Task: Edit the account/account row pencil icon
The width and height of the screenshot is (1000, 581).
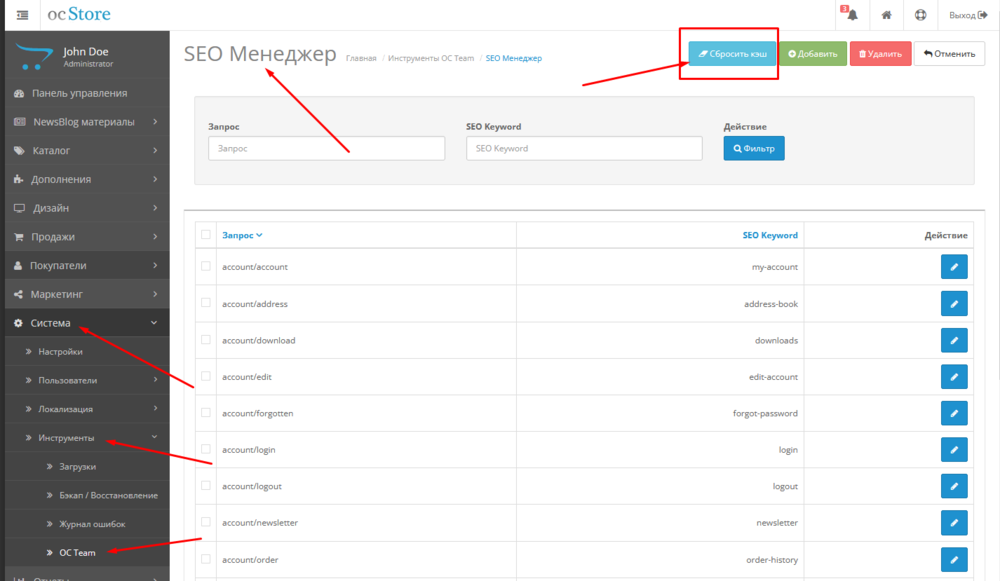Action: [x=954, y=267]
